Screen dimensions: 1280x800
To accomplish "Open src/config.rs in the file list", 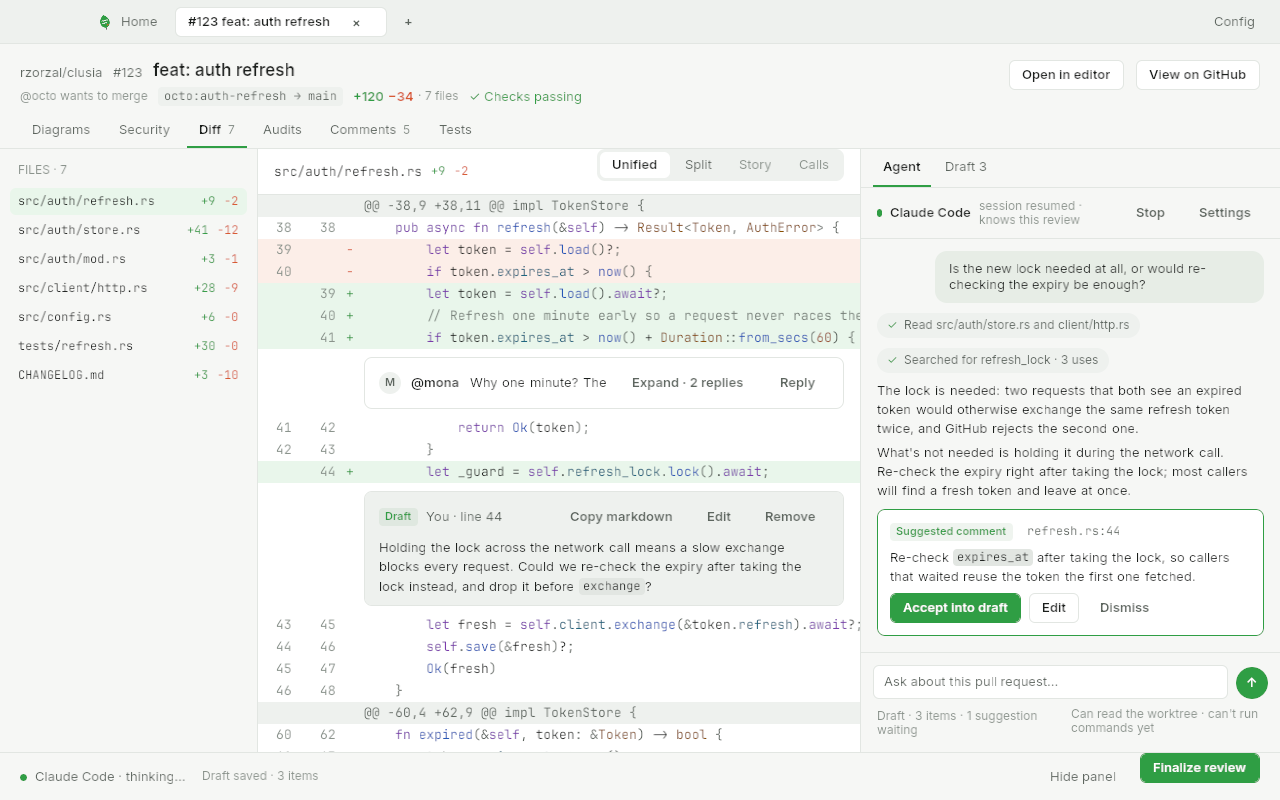I will pyautogui.click(x=128, y=317).
